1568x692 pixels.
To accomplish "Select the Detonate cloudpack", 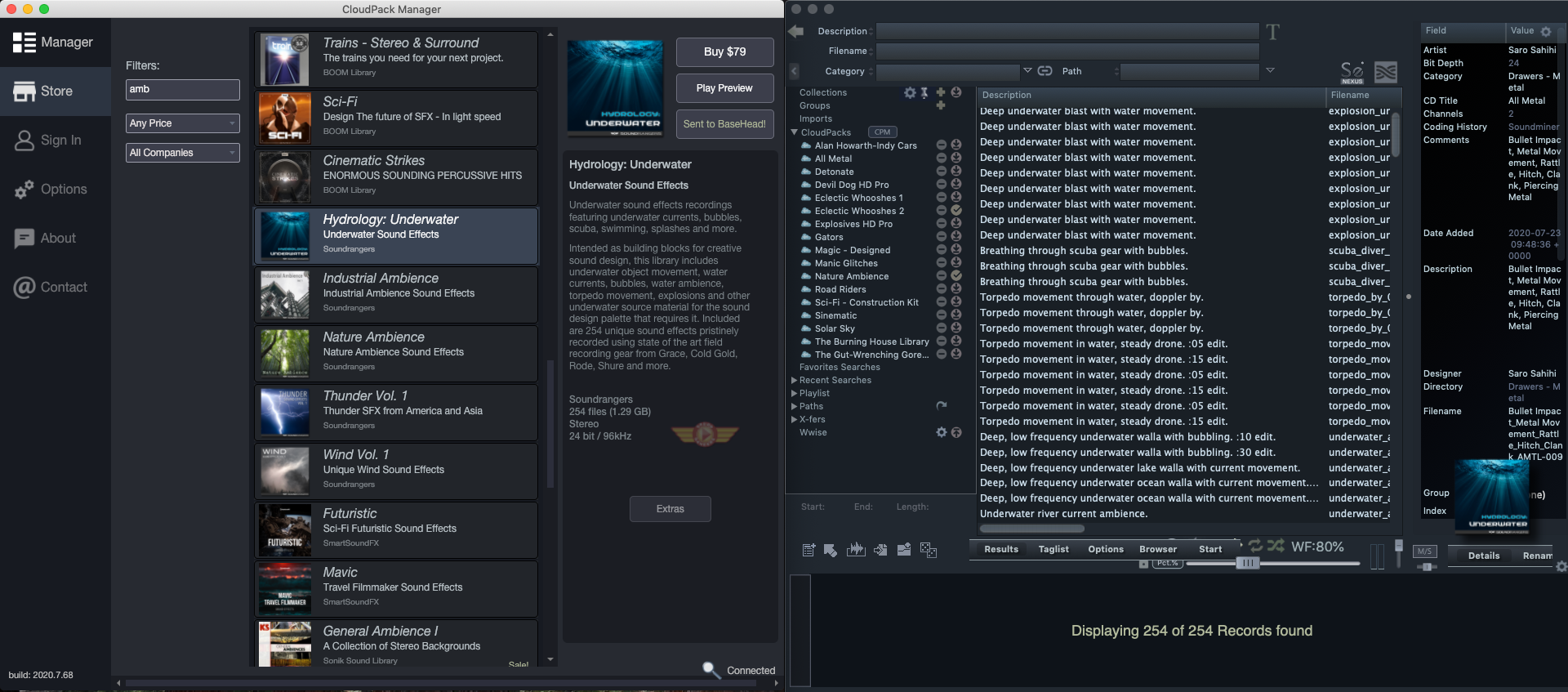I will pos(834,172).
